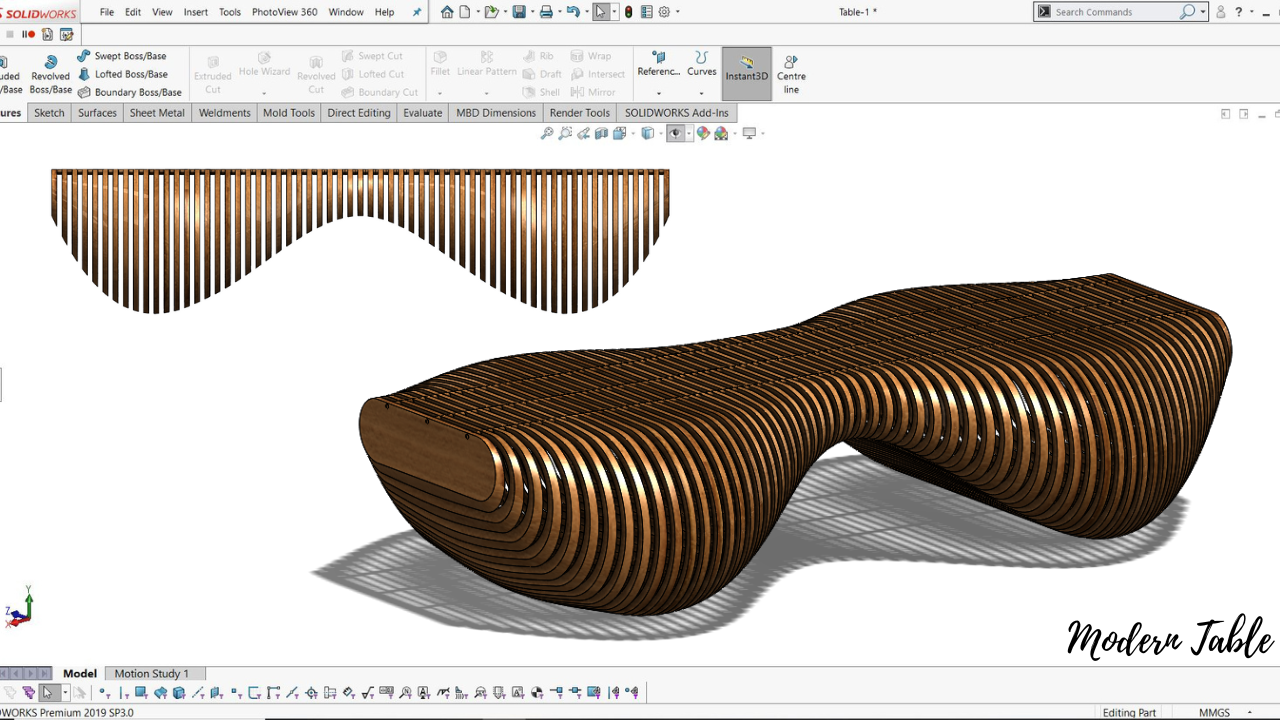Expand the Save dropdown arrow
The image size is (1280, 720).
pos(533,12)
